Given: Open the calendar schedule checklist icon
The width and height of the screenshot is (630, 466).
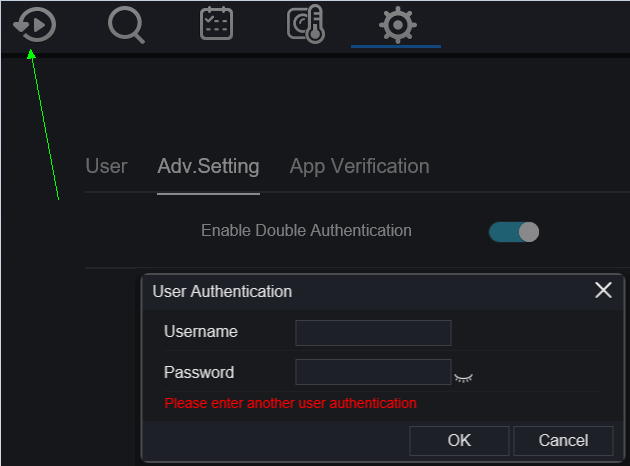Looking at the screenshot, I should tap(217, 24).
